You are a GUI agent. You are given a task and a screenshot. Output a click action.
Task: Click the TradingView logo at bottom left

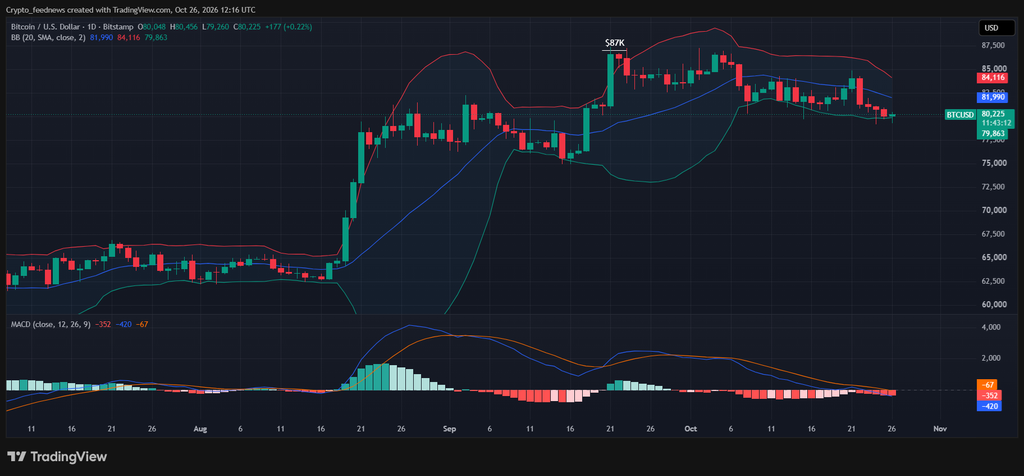(56, 456)
